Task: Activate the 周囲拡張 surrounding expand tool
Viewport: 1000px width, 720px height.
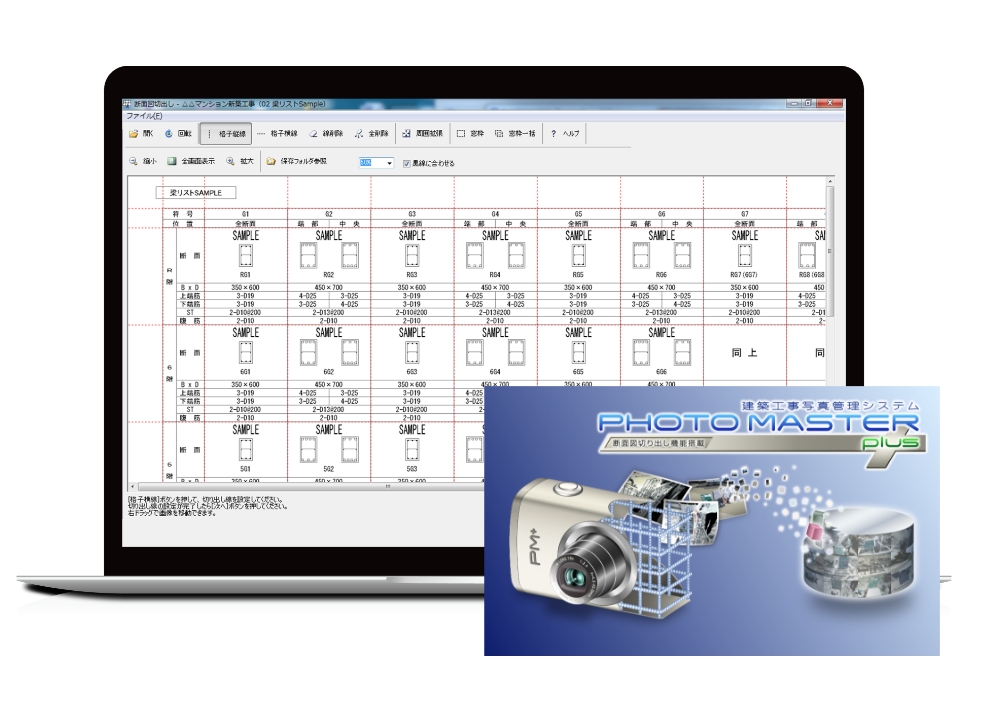Action: [x=422, y=134]
